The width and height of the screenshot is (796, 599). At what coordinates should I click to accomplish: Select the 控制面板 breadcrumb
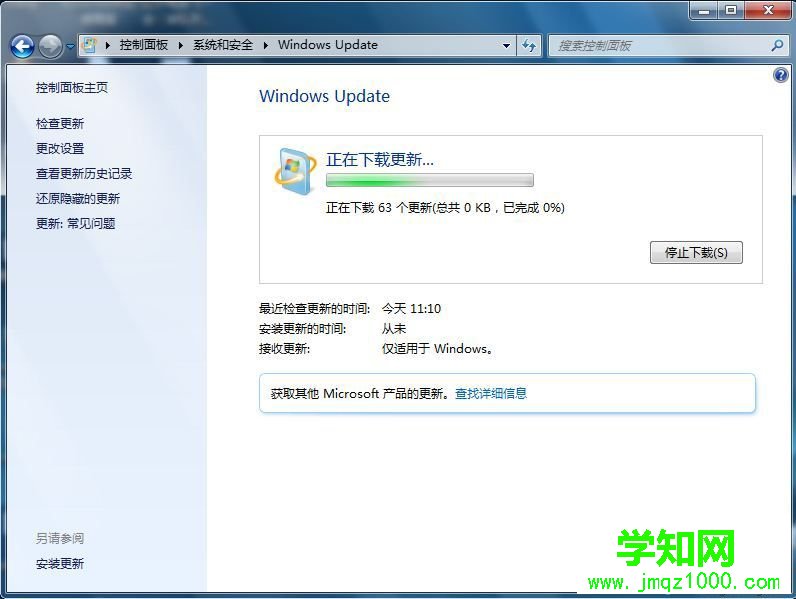click(144, 45)
